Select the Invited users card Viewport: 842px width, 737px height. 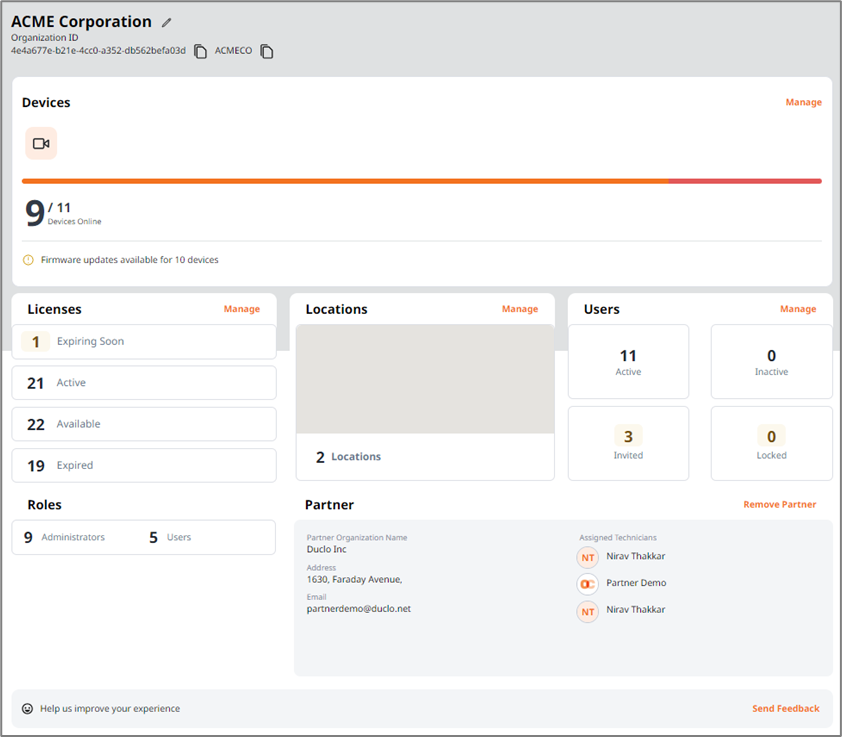coord(628,443)
